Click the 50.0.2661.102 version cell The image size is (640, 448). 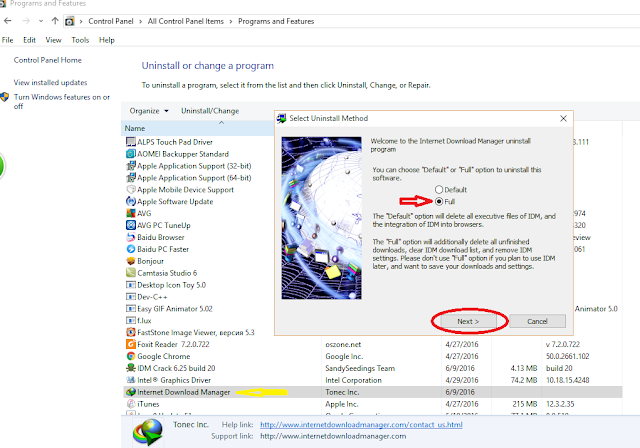(568, 356)
